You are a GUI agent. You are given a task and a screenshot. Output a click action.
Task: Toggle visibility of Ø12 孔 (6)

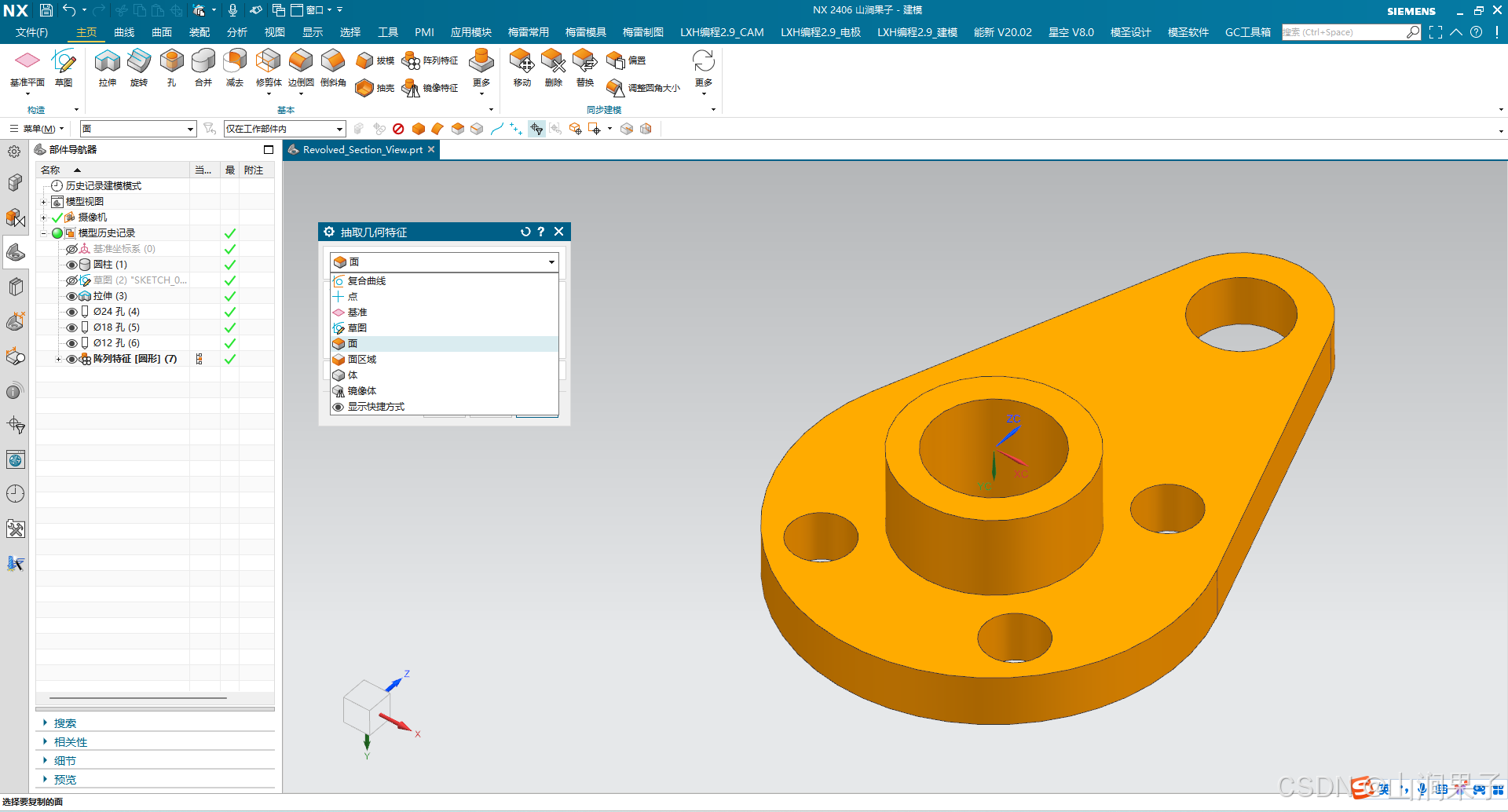click(x=72, y=343)
